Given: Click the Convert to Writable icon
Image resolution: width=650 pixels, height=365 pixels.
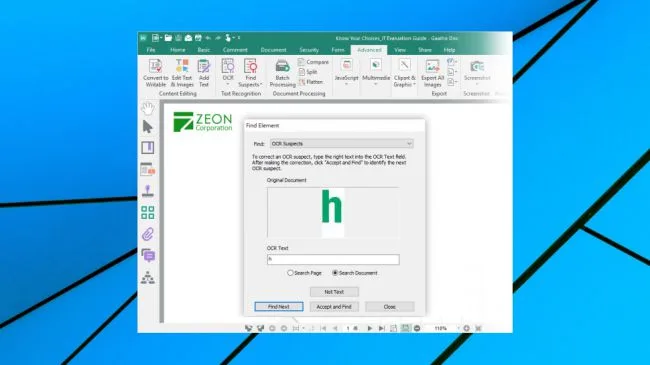Looking at the screenshot, I should click(x=155, y=66).
